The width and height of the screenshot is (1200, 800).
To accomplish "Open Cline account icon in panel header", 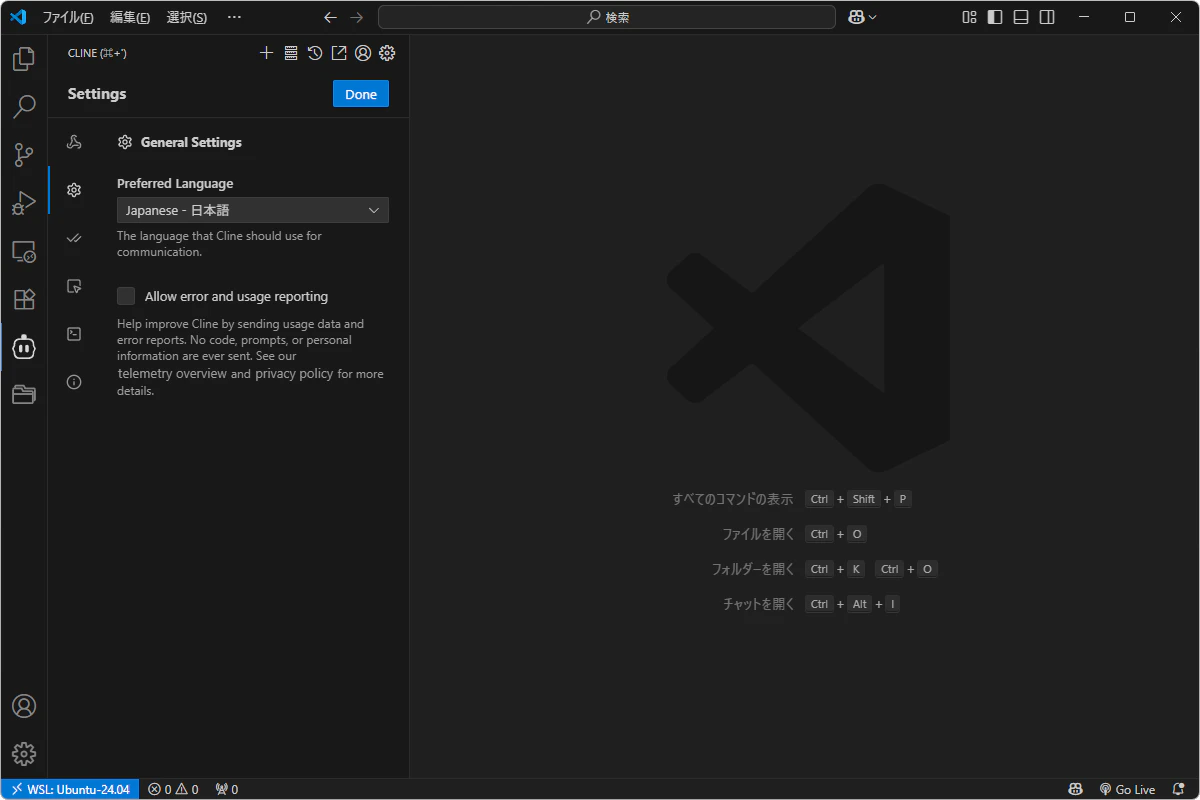I will [363, 53].
